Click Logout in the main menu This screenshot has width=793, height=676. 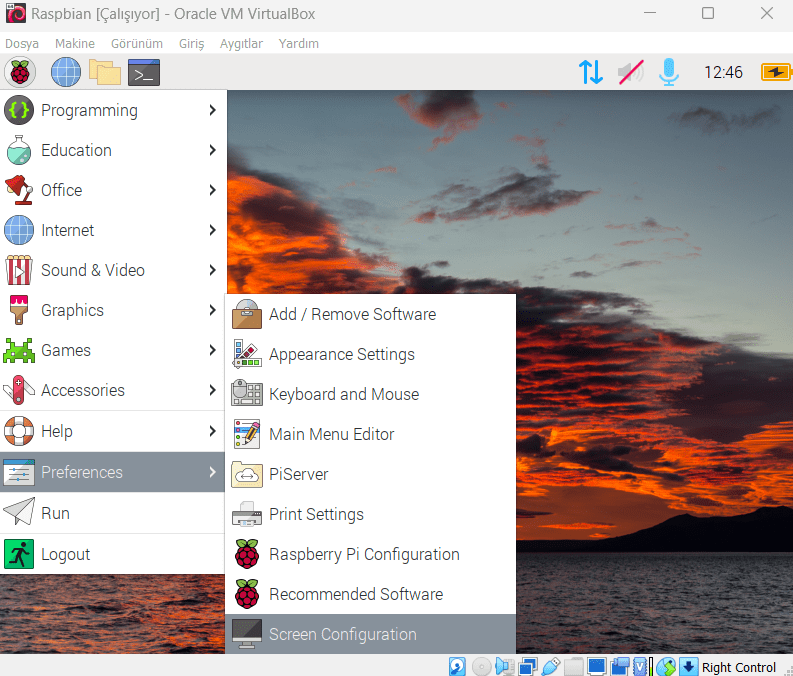tap(65, 554)
